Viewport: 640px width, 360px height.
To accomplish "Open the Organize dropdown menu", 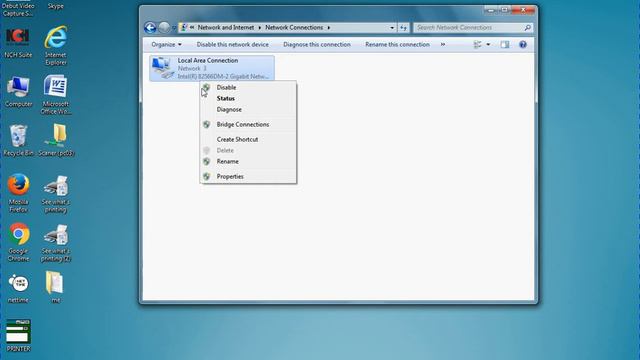I will (166, 44).
